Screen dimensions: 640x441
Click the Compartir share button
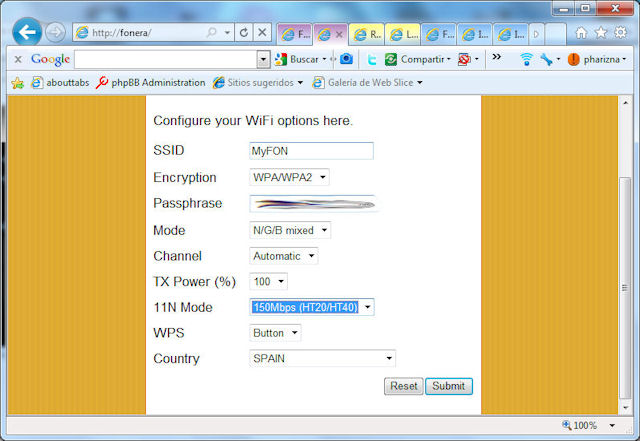417,60
